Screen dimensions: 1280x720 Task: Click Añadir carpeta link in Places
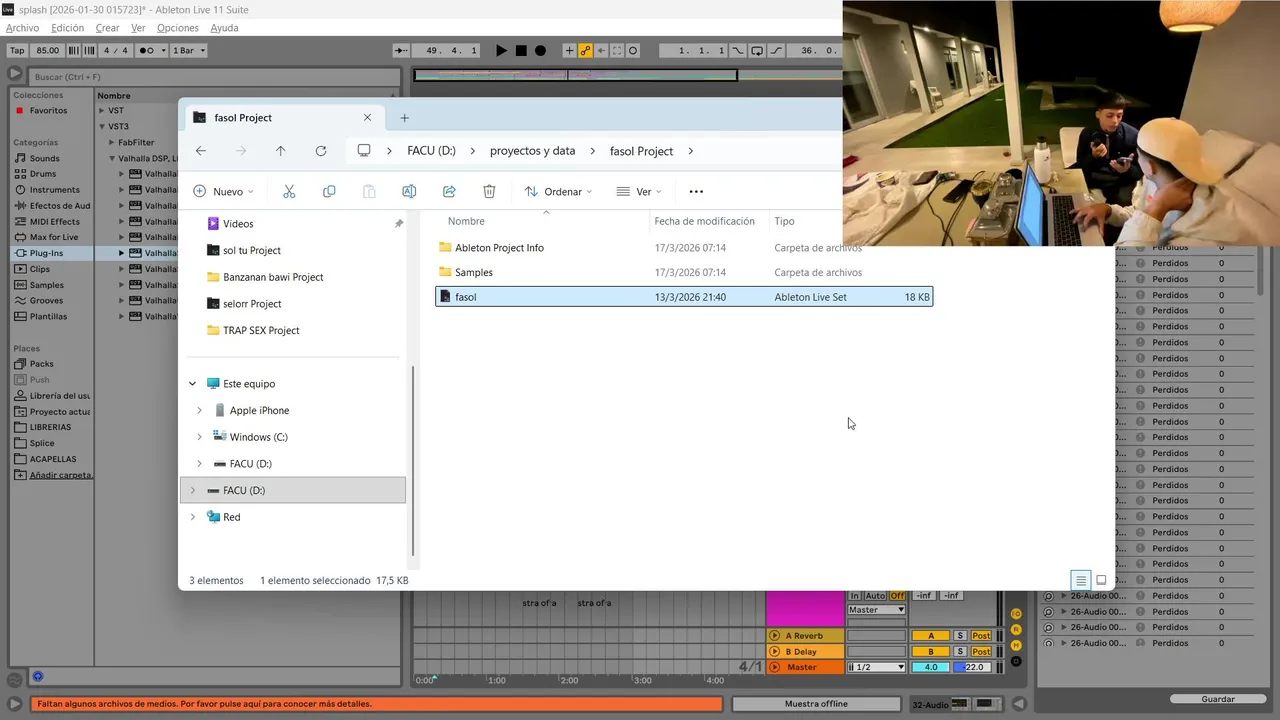coord(60,475)
